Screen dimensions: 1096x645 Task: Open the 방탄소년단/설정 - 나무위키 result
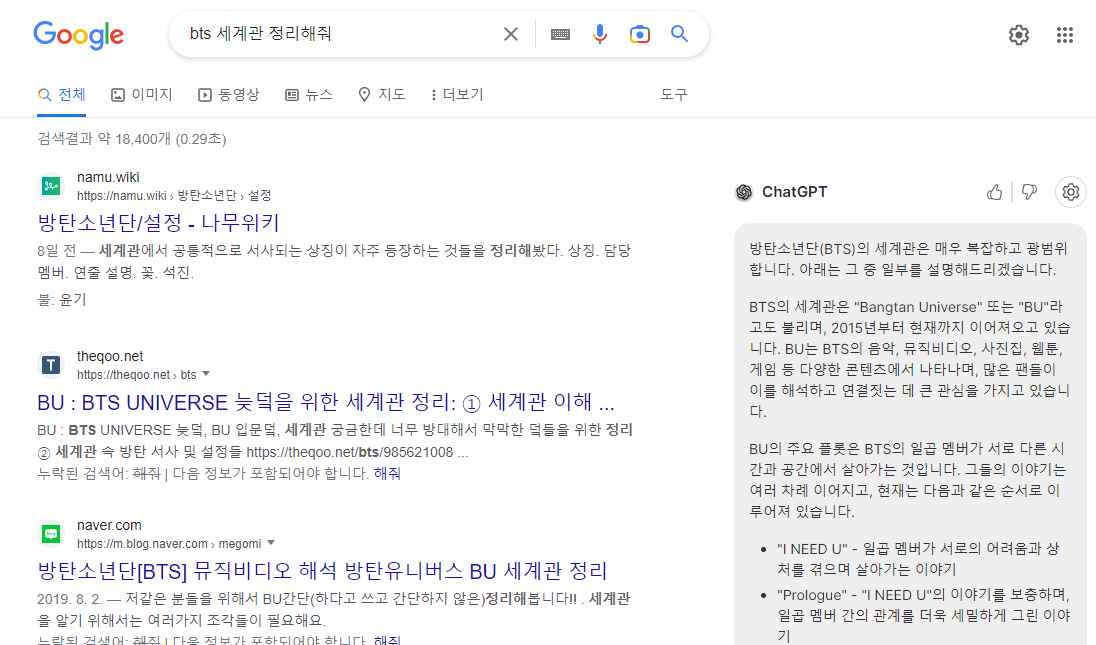coord(158,223)
